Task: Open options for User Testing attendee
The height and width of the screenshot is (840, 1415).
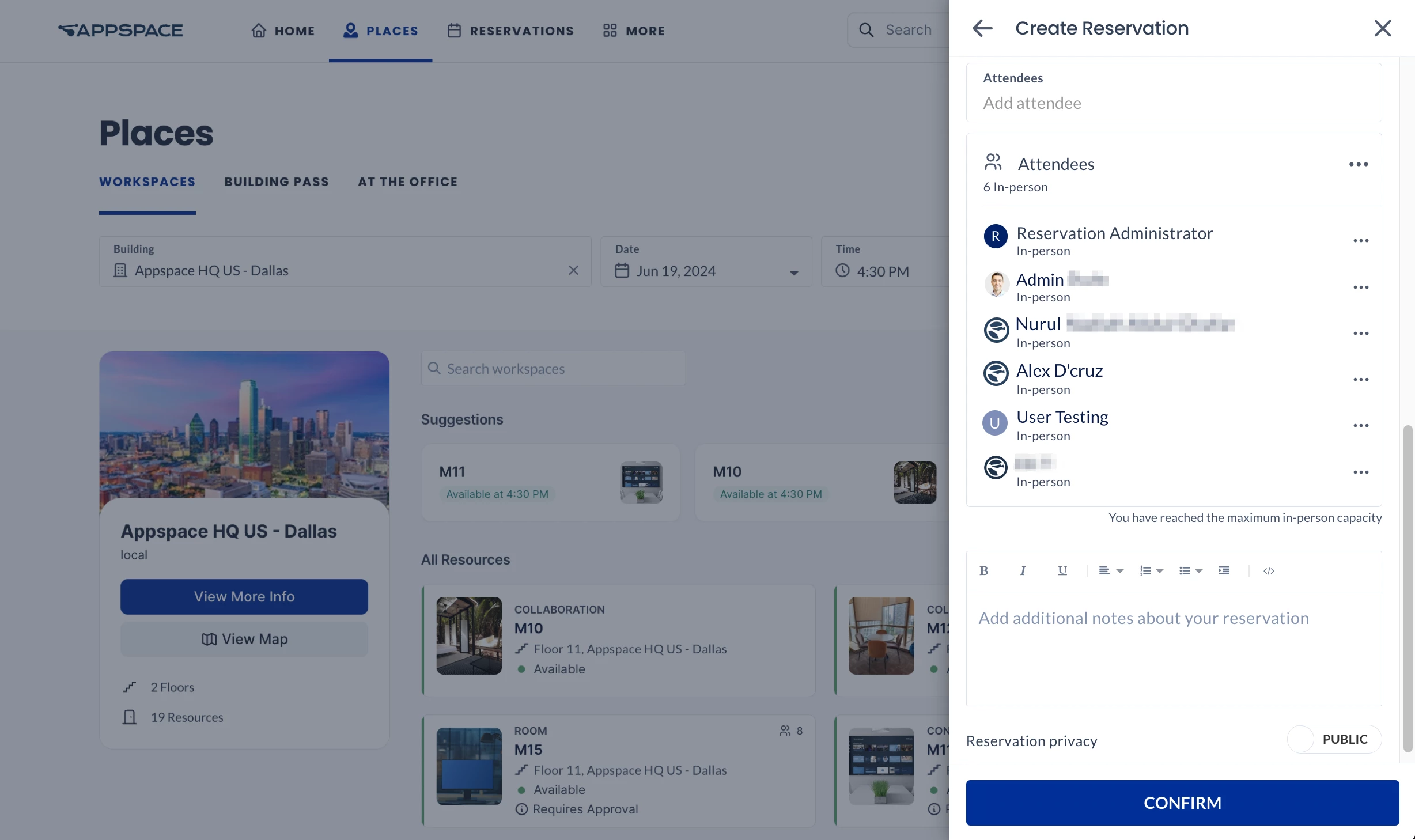Action: point(1360,425)
